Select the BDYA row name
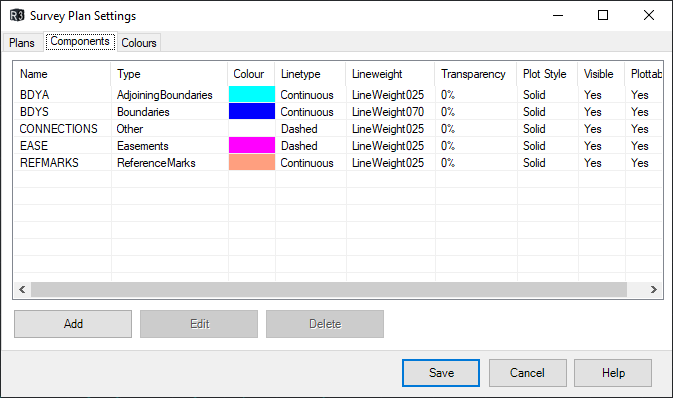Screen dimensions: 673x398 tap(35, 95)
